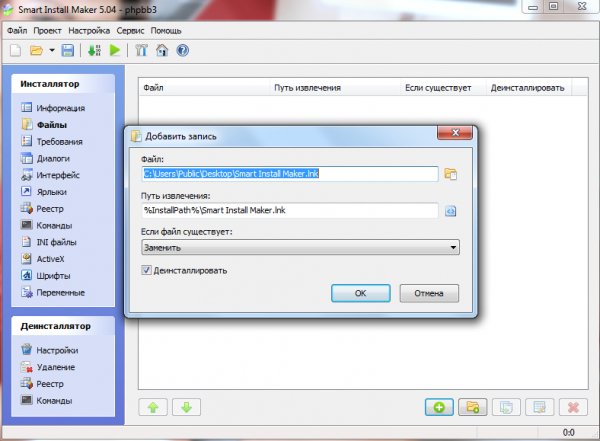Open the Настройка menu

point(89,31)
